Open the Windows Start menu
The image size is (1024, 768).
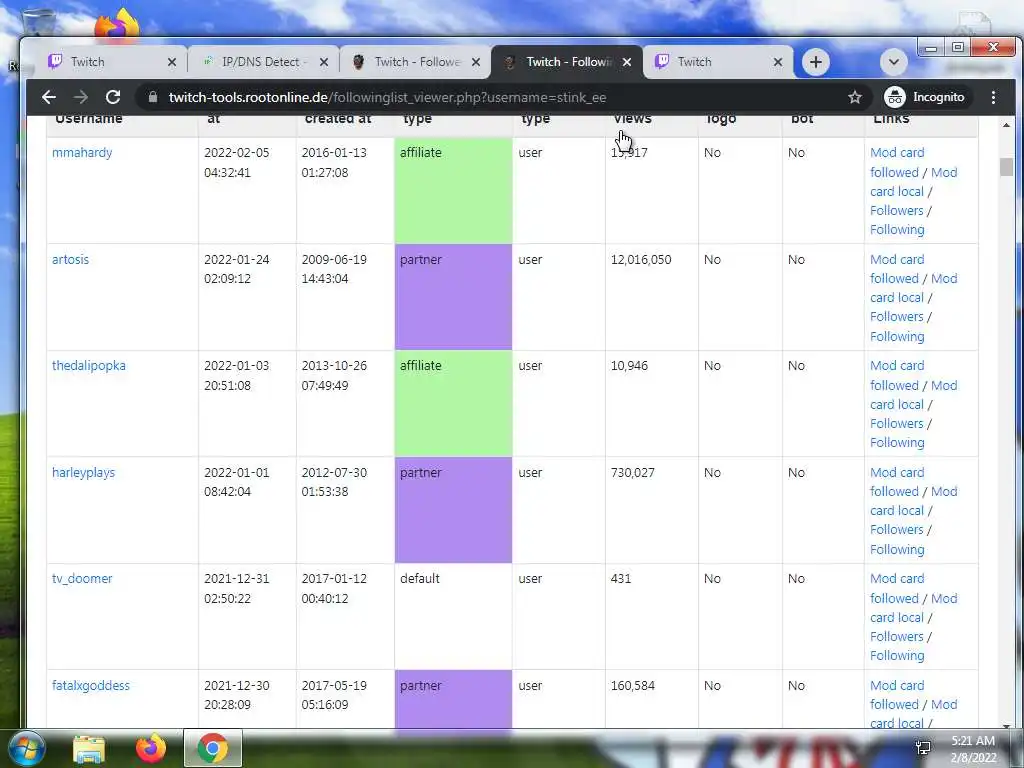pos(26,748)
